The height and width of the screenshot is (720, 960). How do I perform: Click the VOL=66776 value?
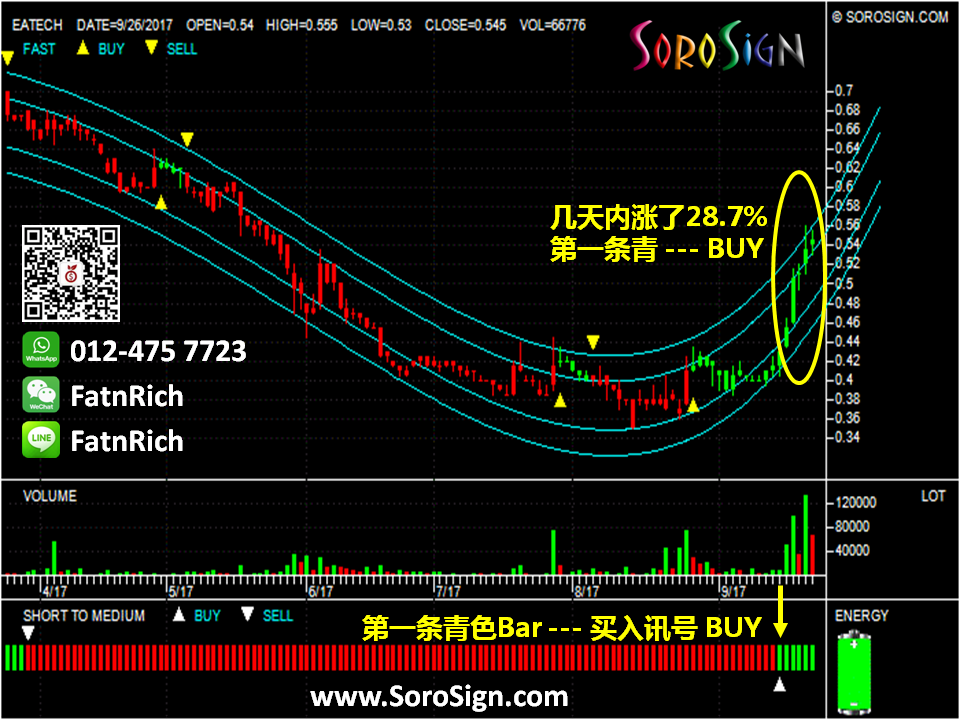(553, 25)
